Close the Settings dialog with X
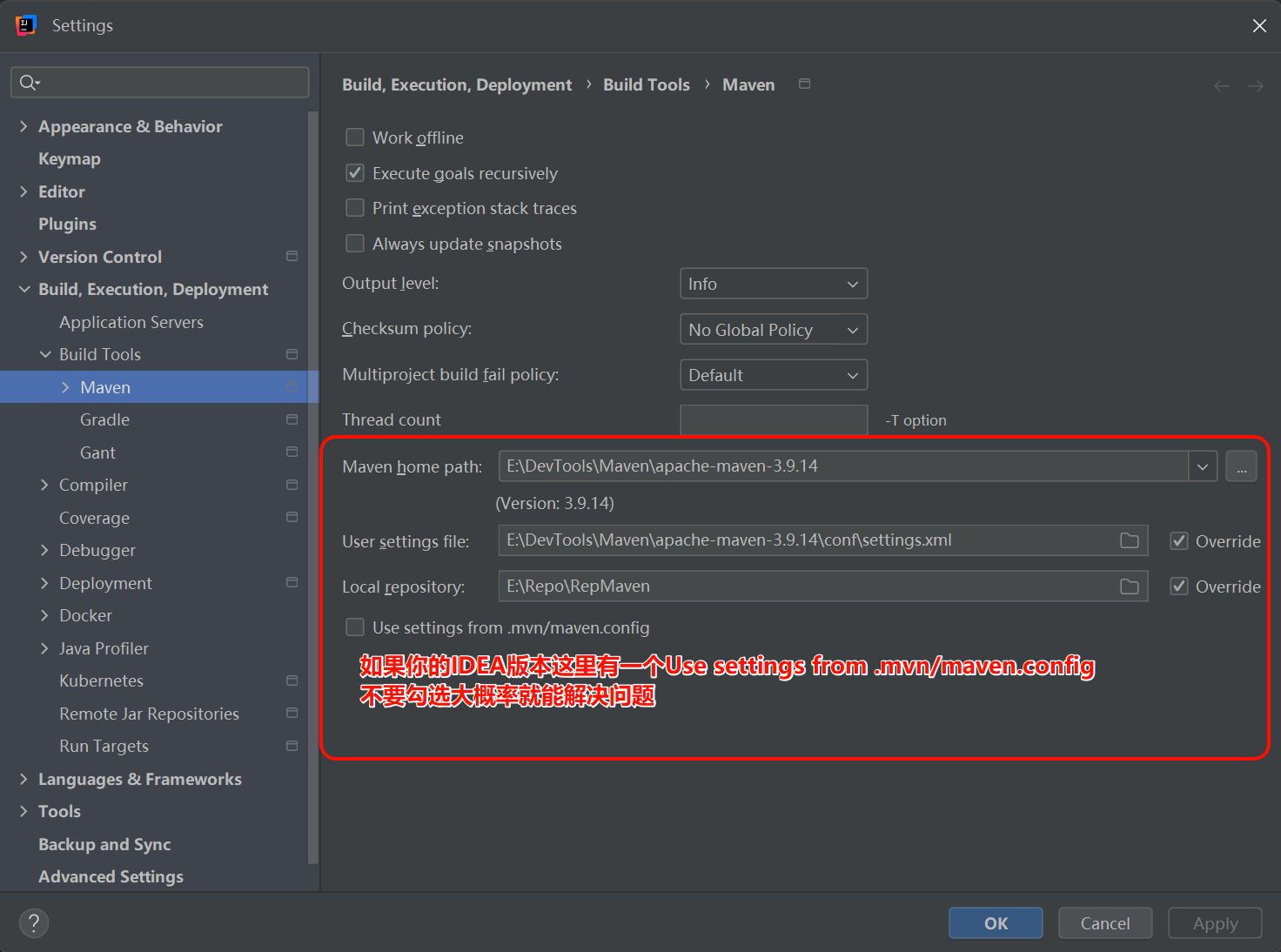The image size is (1281, 952). tap(1259, 26)
